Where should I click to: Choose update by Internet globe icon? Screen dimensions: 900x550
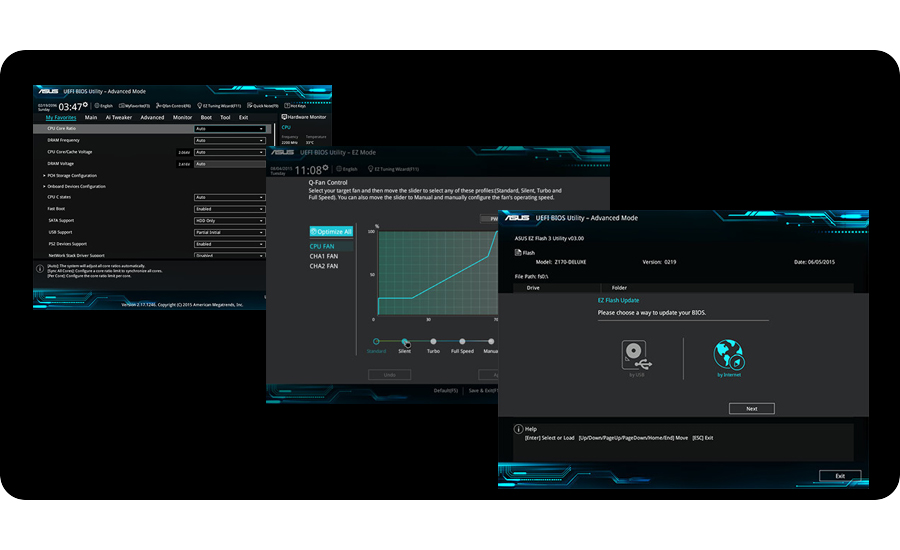coord(729,355)
